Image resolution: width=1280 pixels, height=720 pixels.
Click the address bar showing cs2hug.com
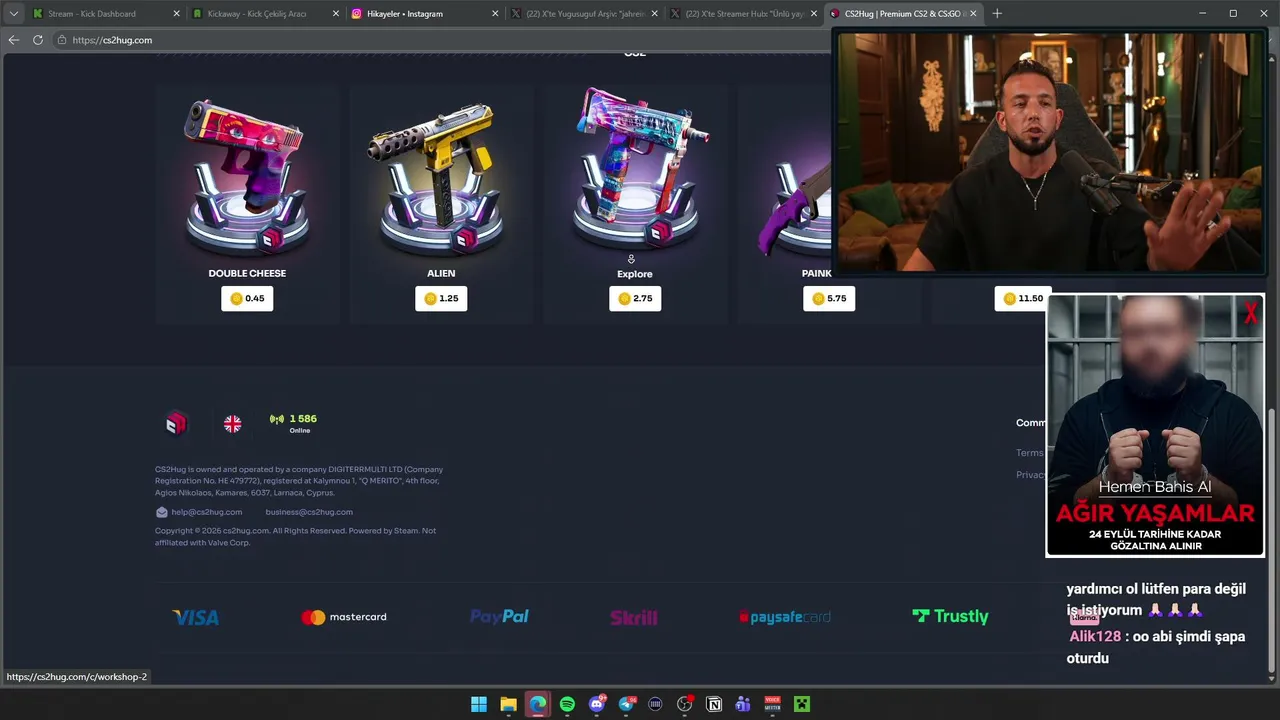coord(440,40)
